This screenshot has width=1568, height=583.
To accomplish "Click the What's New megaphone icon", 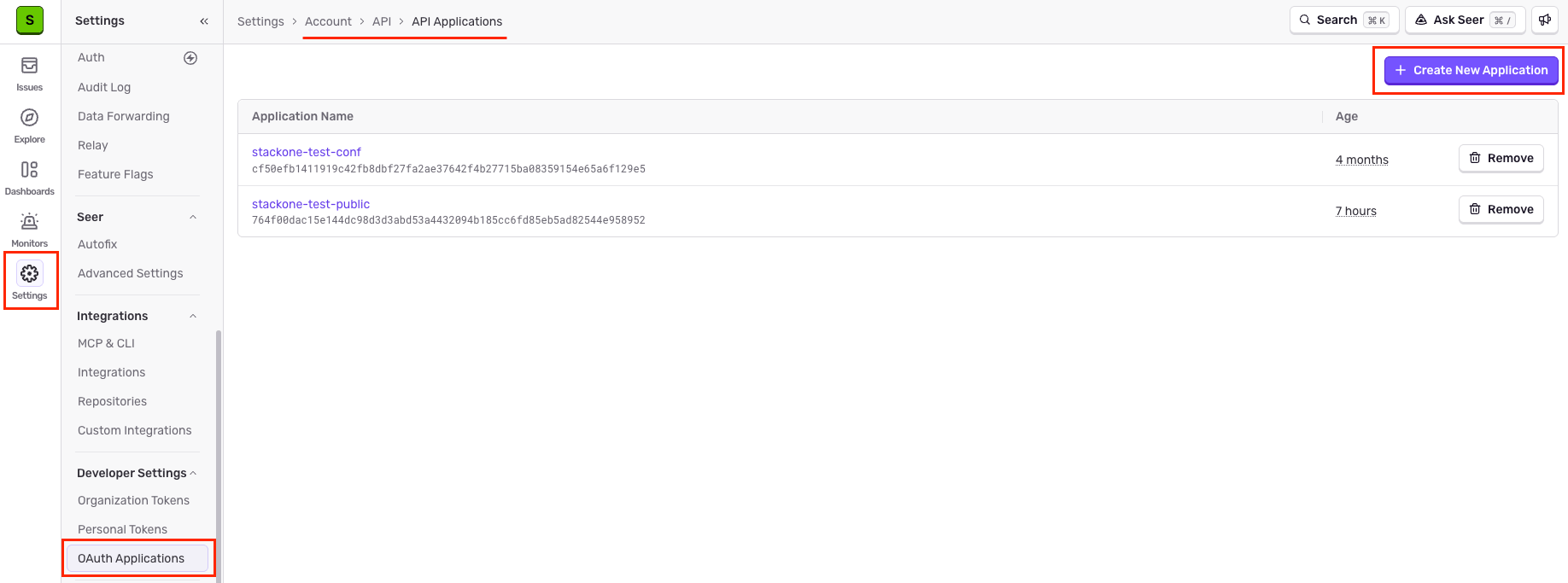I will (x=1545, y=20).
